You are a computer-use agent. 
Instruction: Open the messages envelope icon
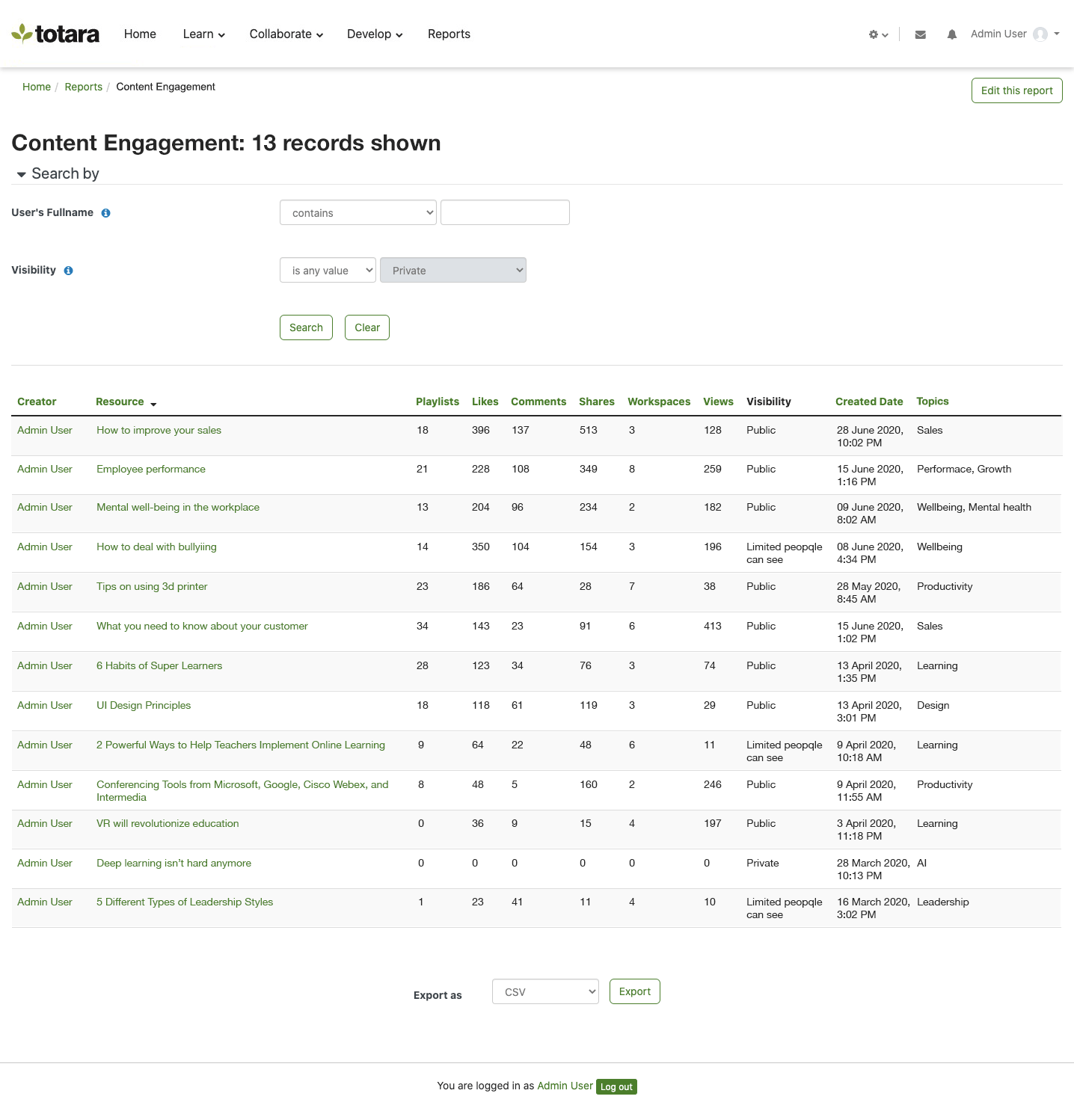coord(920,34)
